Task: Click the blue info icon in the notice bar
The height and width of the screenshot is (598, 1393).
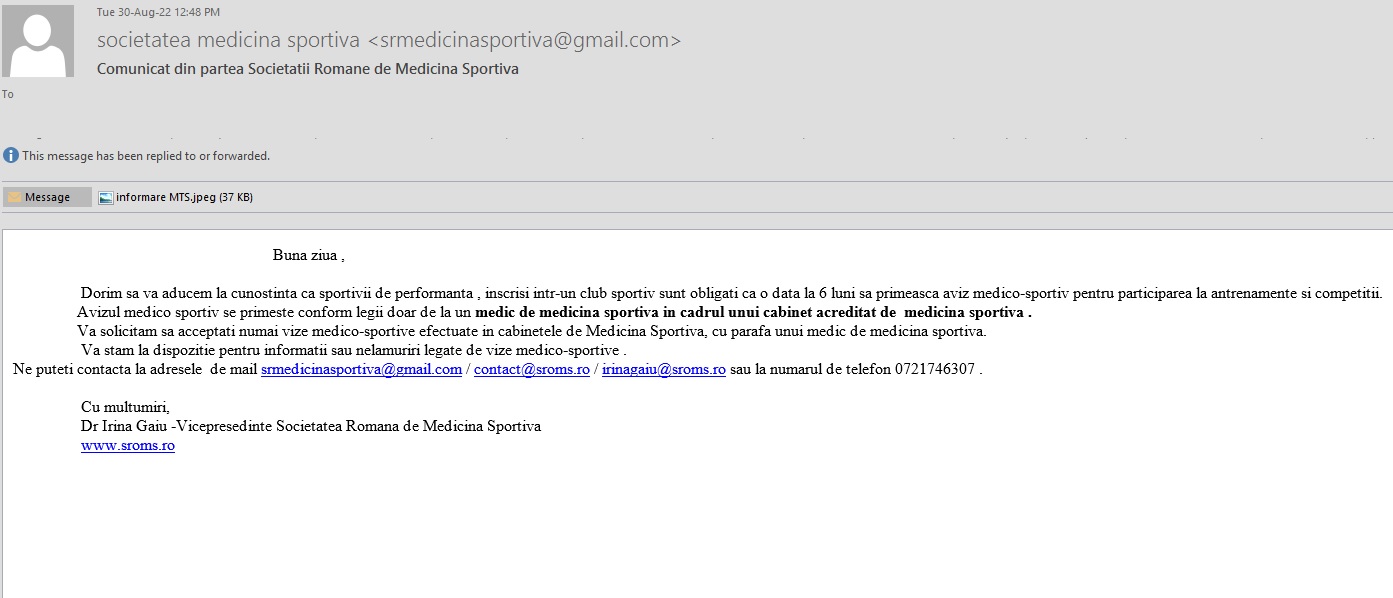Action: point(11,155)
